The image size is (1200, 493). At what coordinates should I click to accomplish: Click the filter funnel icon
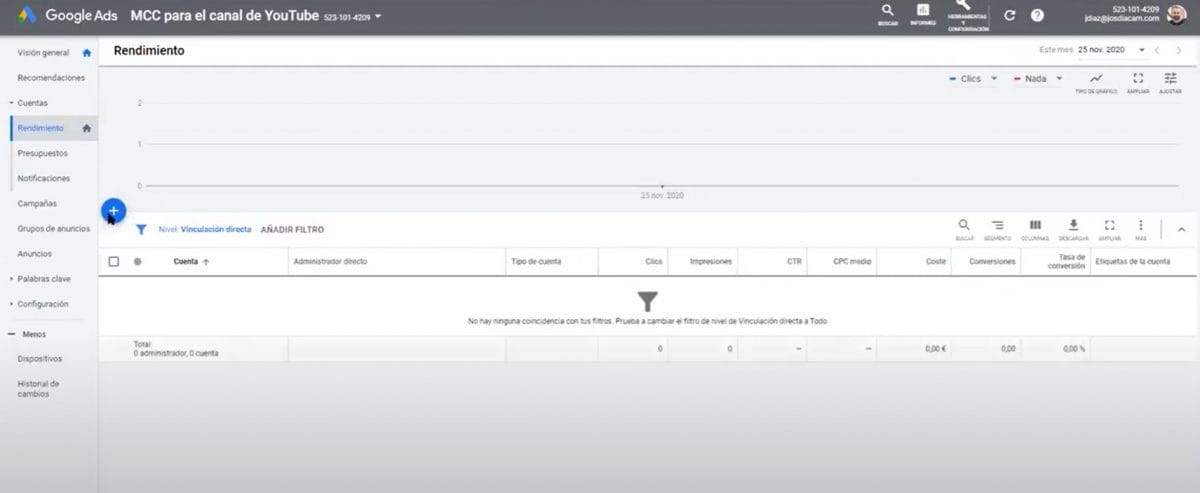pos(141,229)
